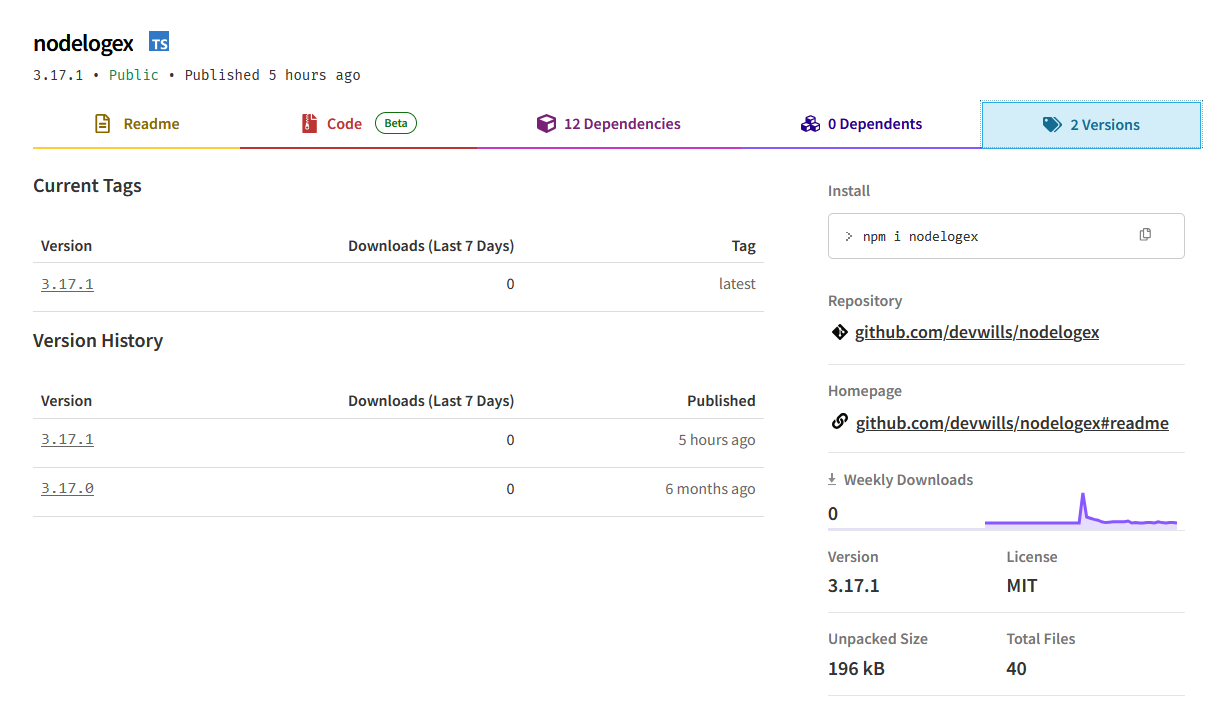The height and width of the screenshot is (701, 1230).
Task: Click the tag icon on Versions tab
Action: click(x=1052, y=125)
